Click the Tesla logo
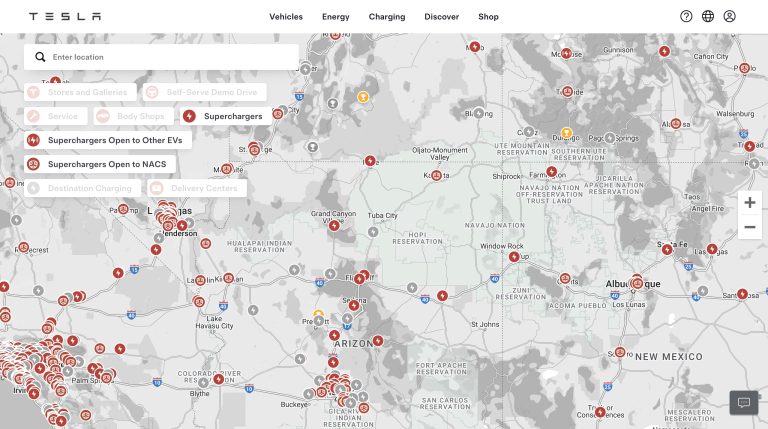 point(65,17)
